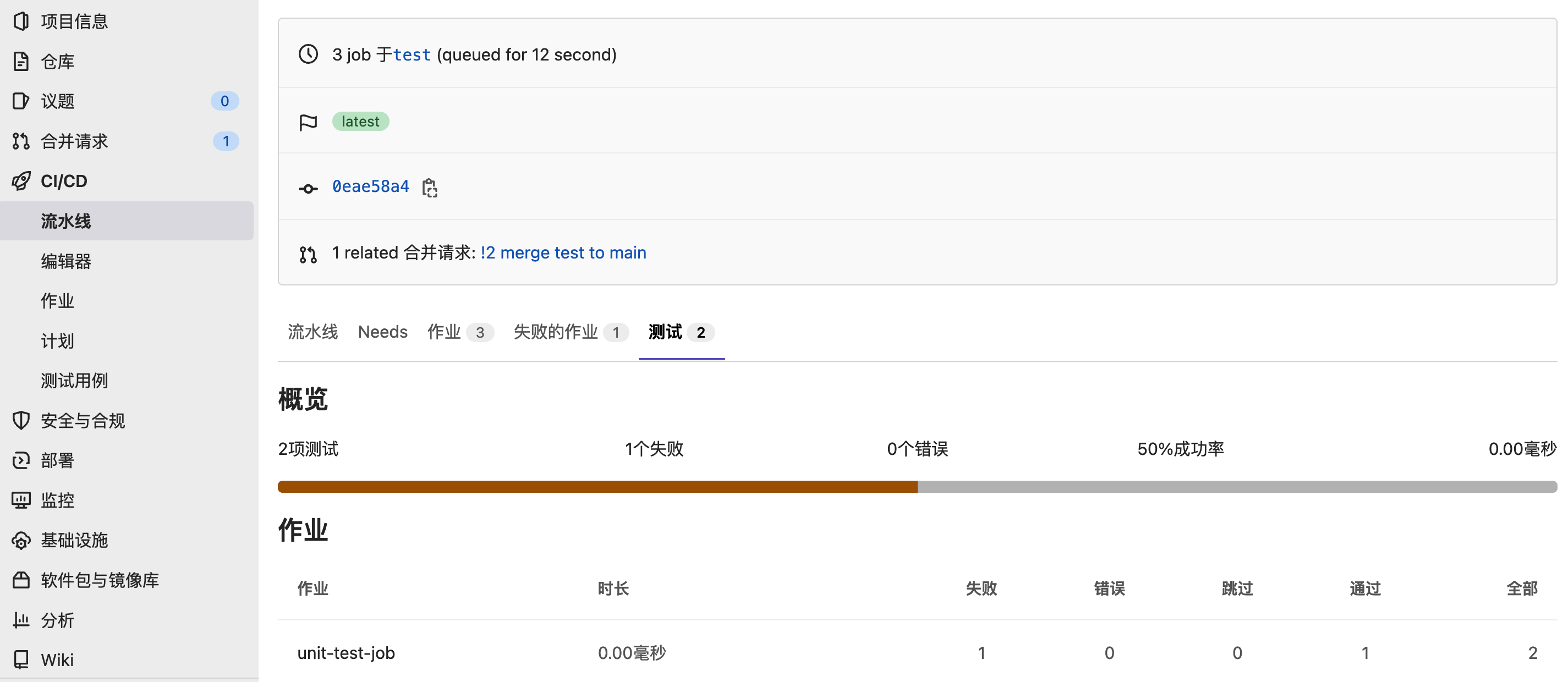1568x682 pixels.
Task: Switch to the Needs tab
Action: coord(382,332)
